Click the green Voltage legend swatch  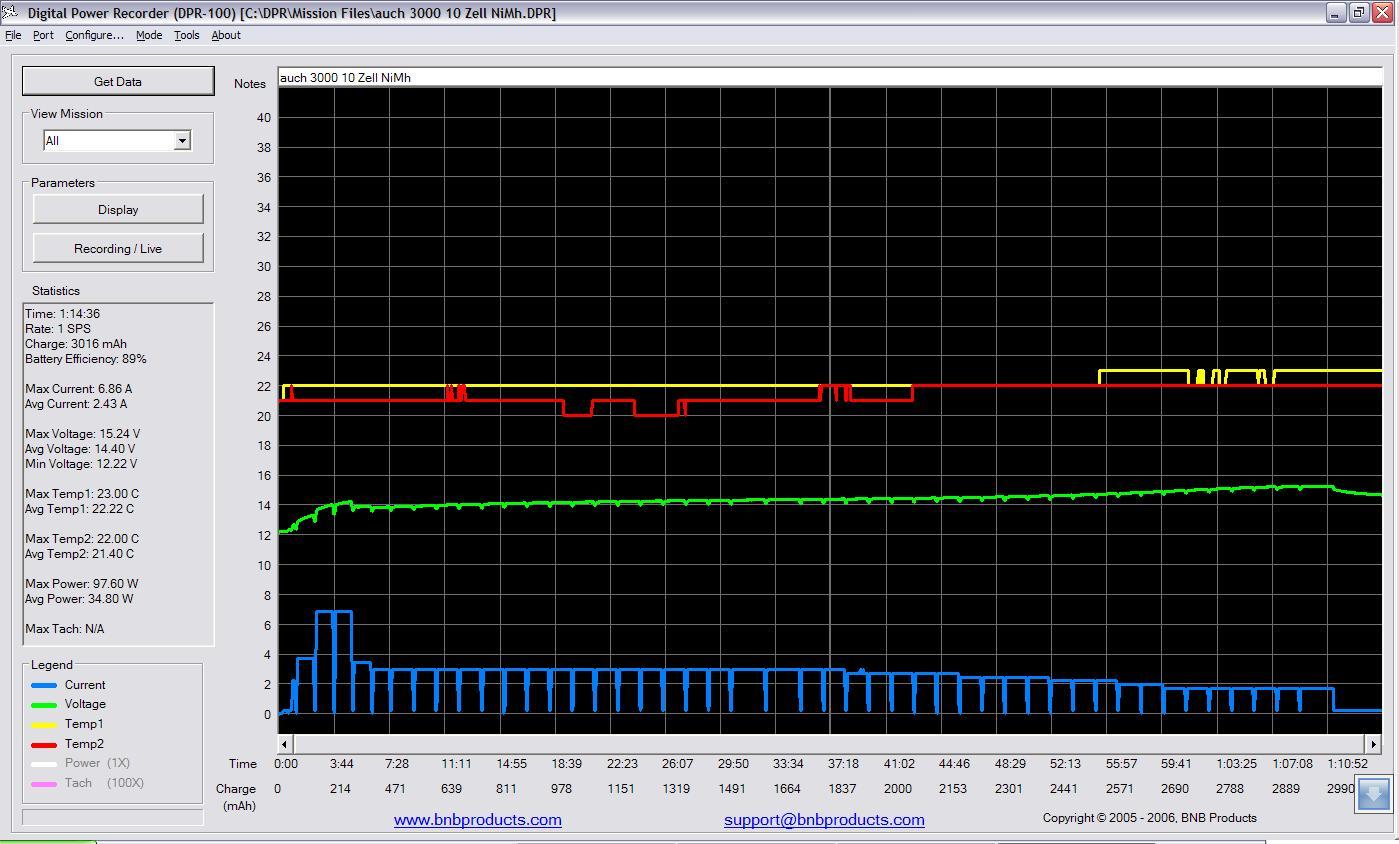pos(44,705)
